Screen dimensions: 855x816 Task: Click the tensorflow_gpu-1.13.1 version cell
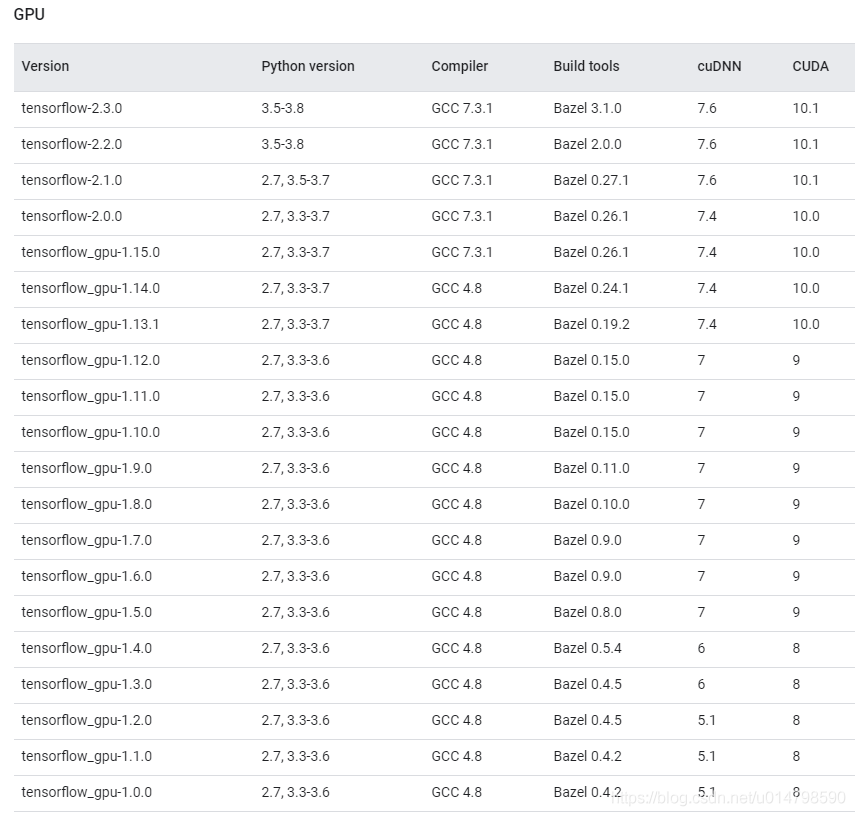click(90, 324)
